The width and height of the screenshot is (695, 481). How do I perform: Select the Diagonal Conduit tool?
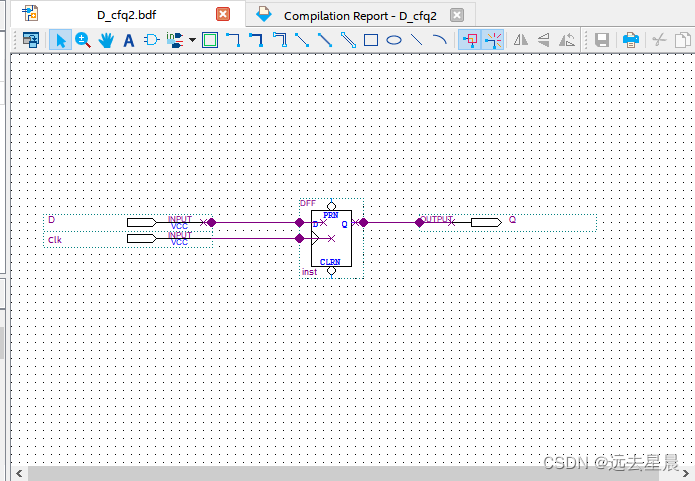[348, 40]
